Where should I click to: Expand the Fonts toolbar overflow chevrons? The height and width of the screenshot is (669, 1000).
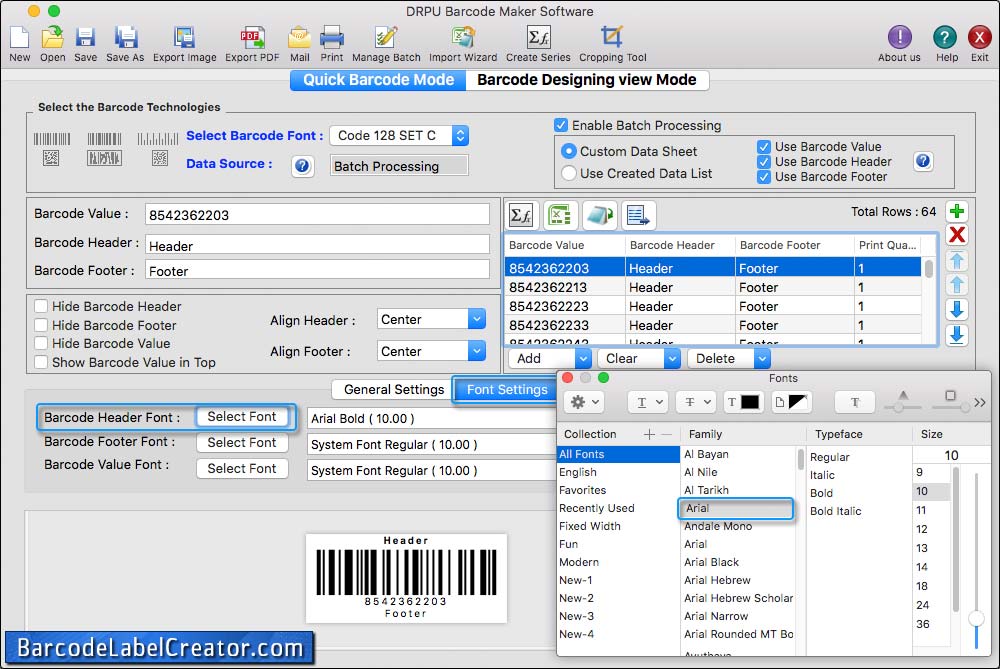[x=980, y=402]
